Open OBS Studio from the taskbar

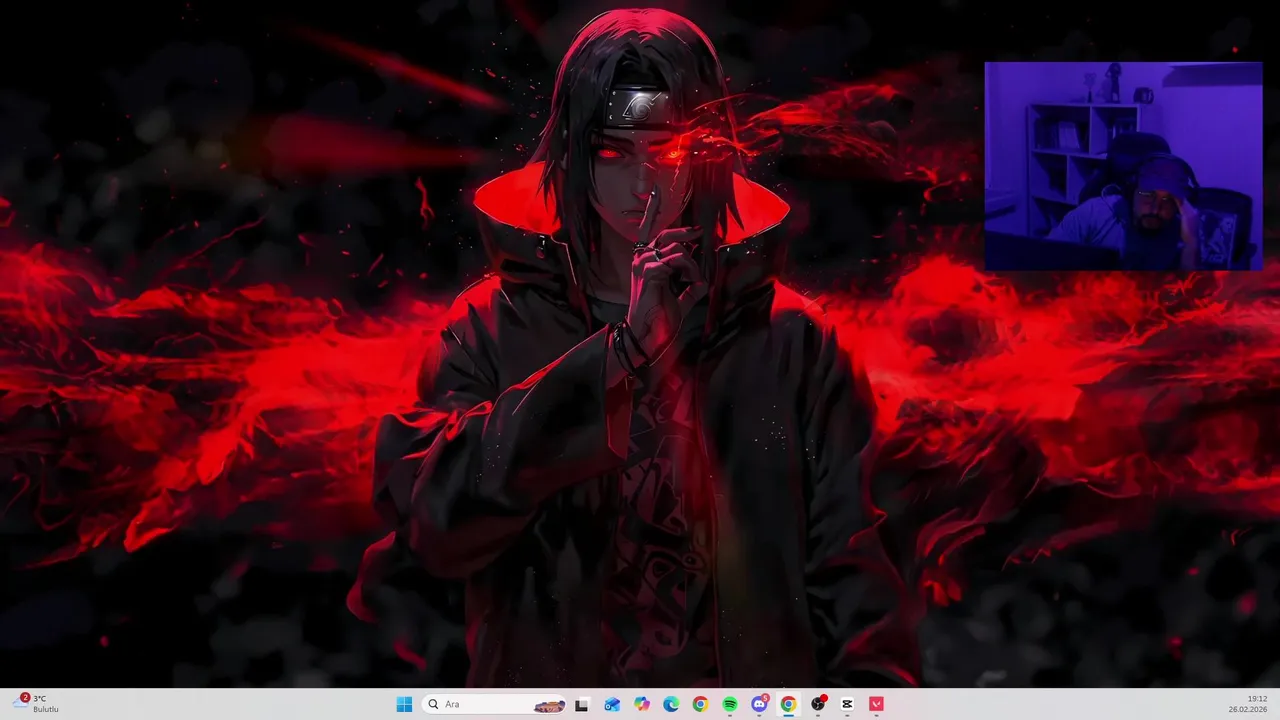tap(818, 704)
